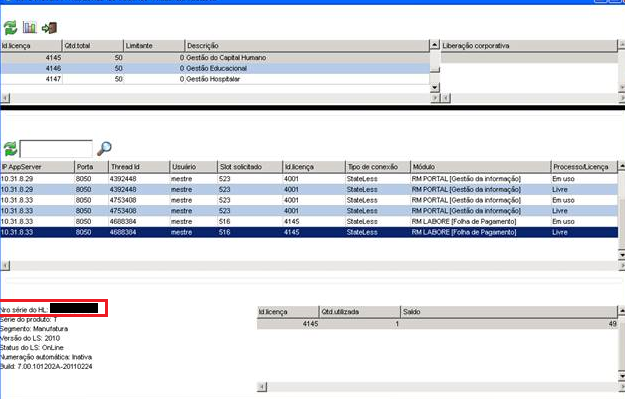Select the Gestão Educacional license row
This screenshot has width=625, height=399.
(x=215, y=69)
